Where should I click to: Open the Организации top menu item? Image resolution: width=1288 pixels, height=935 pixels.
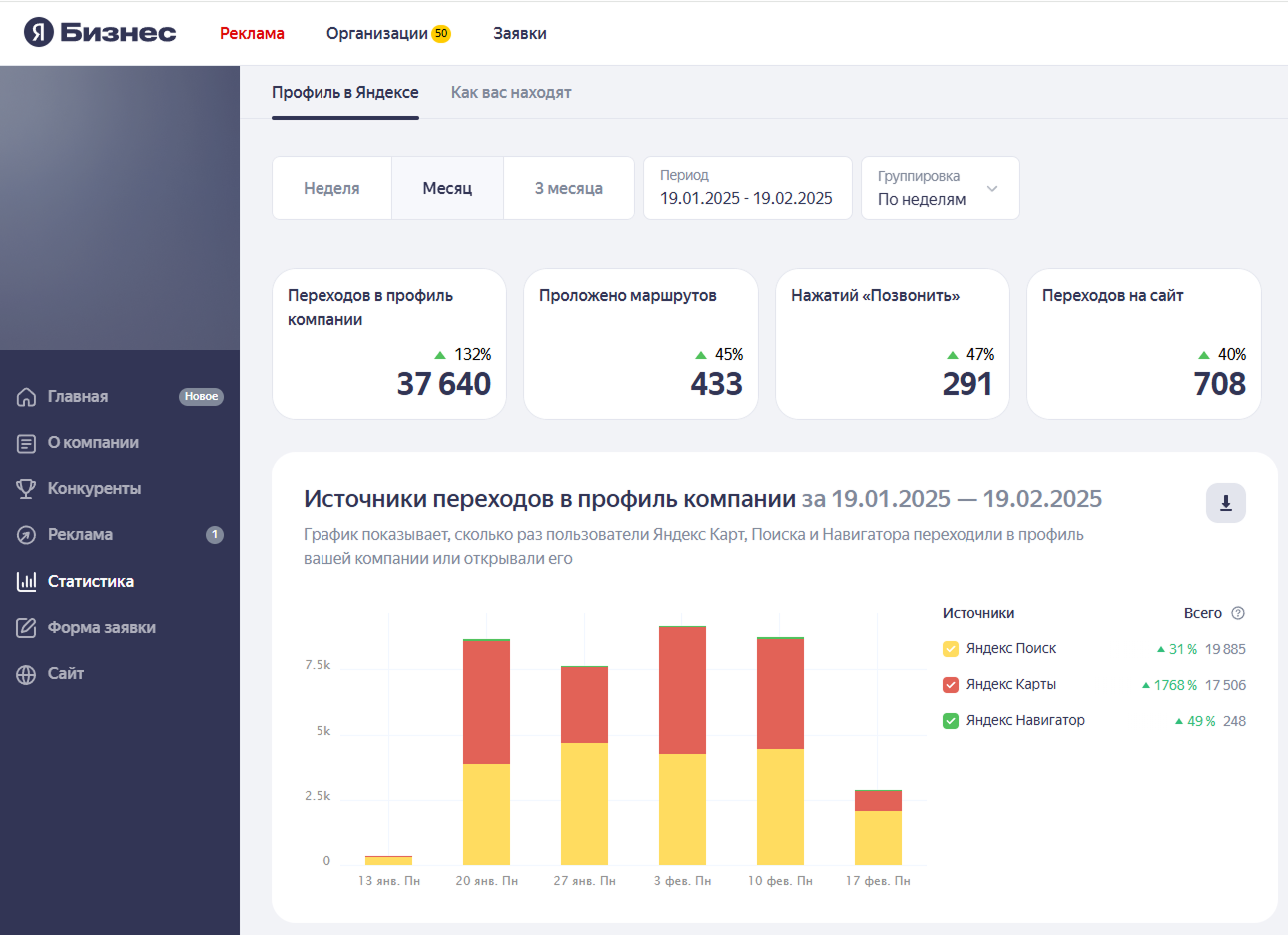[377, 33]
